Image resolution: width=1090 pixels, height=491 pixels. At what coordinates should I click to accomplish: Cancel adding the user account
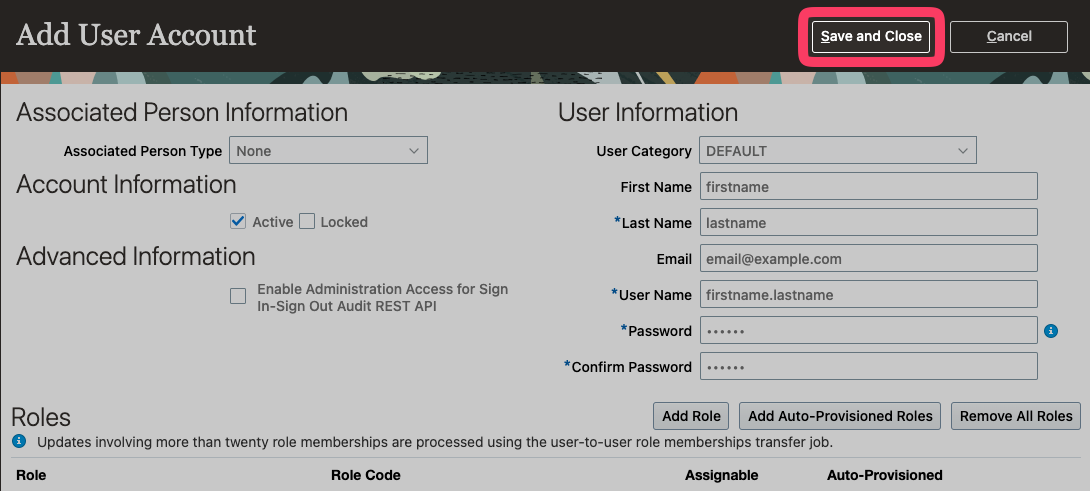coord(1009,37)
